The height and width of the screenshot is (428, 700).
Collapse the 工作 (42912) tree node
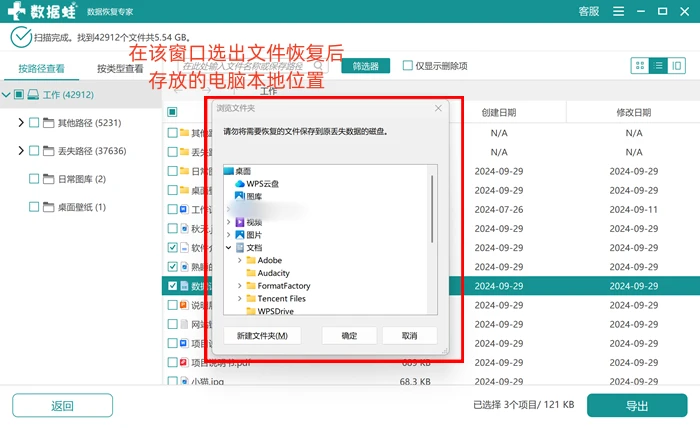[6, 95]
